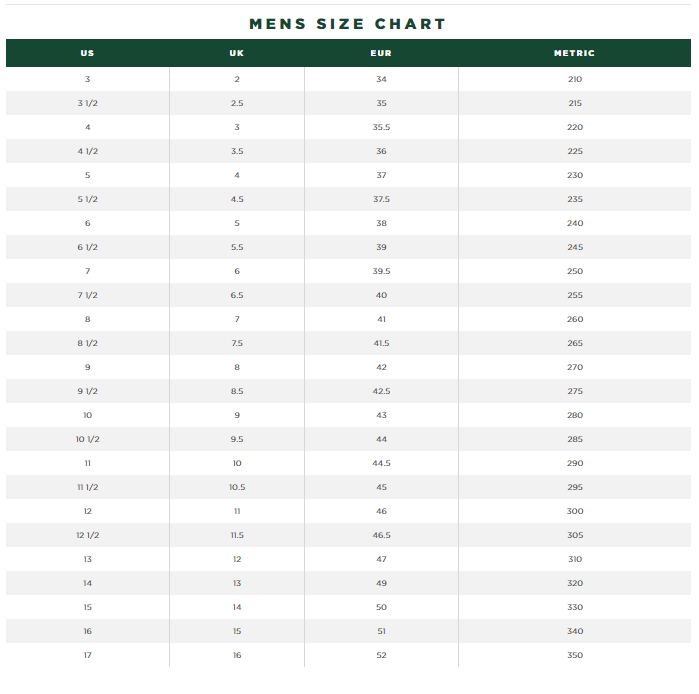Click the metric 305 value
The height and width of the screenshot is (694, 699).
tap(574, 535)
